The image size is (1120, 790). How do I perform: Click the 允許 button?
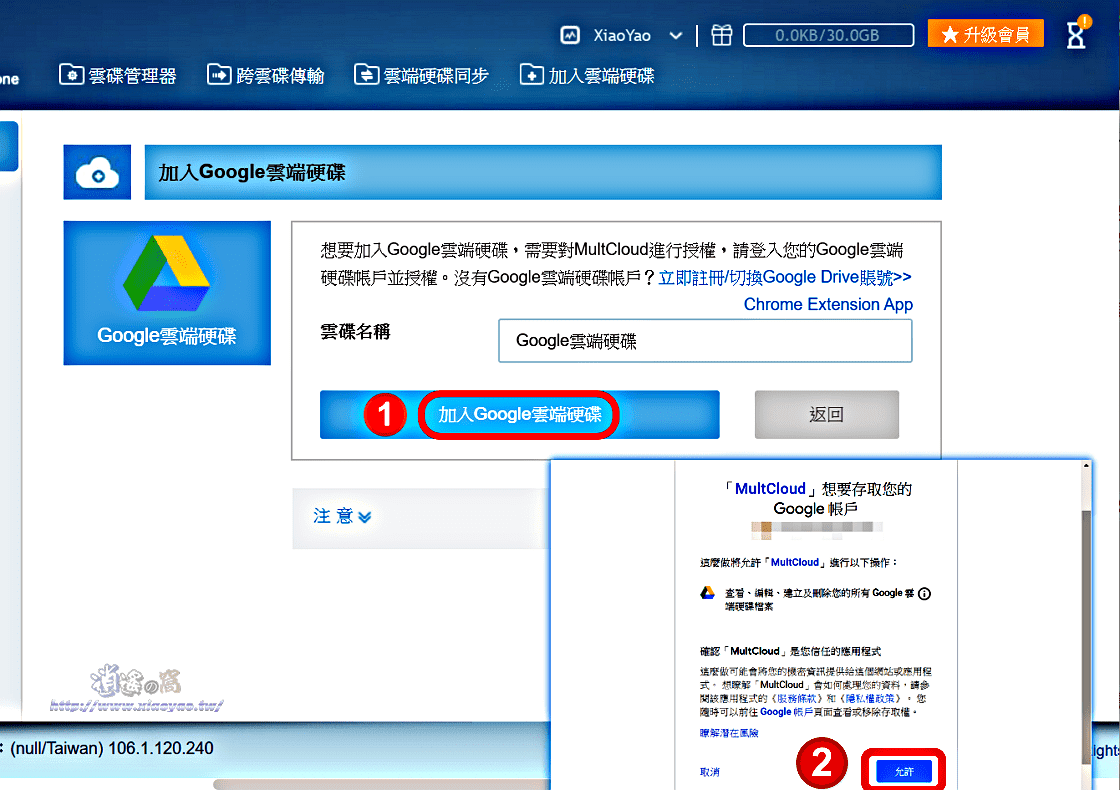point(904,771)
